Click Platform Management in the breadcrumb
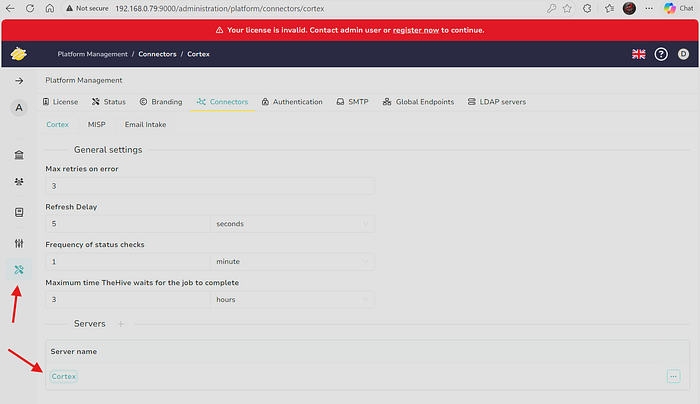The width and height of the screenshot is (700, 404). [x=92, y=54]
